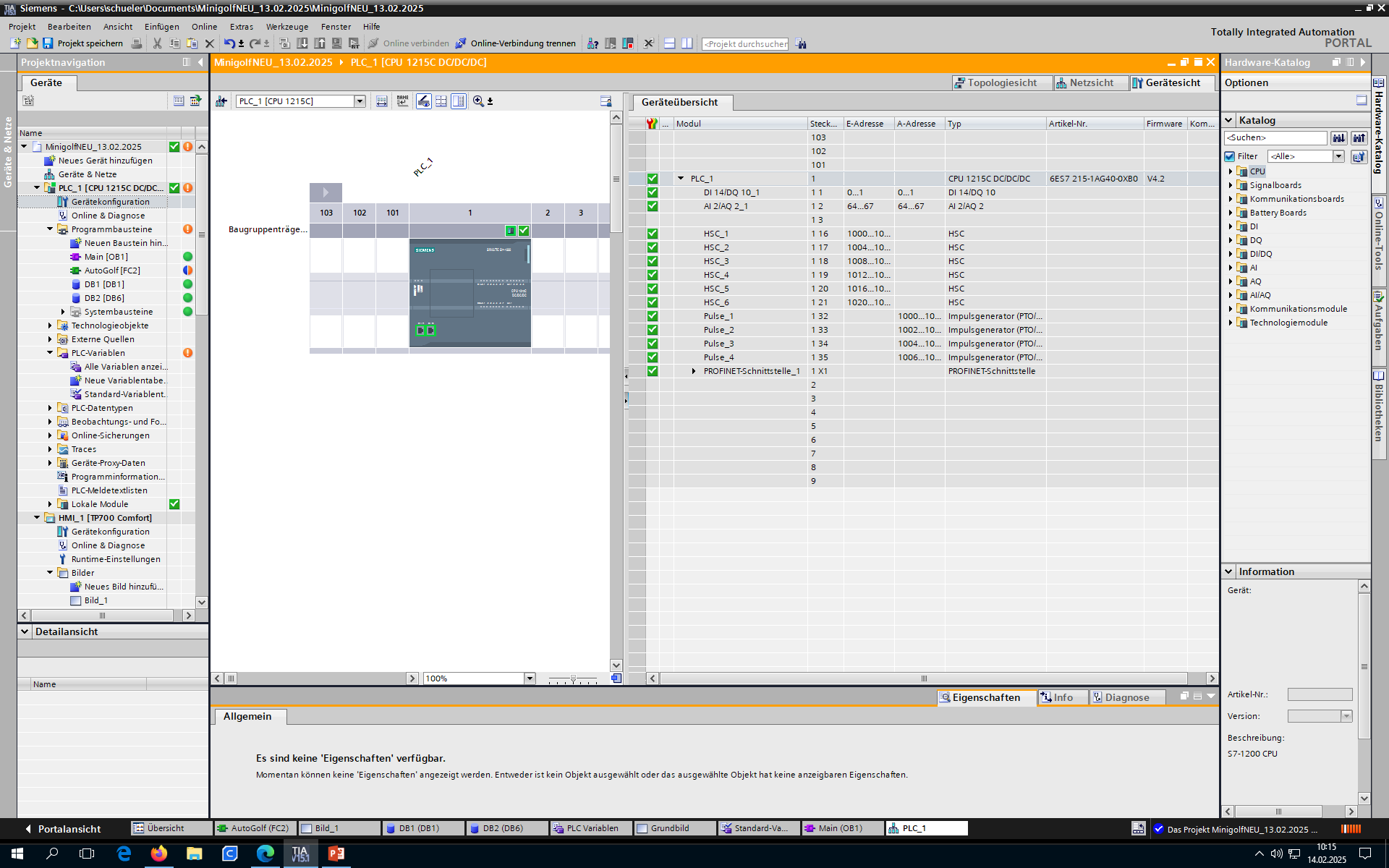The height and width of the screenshot is (868, 1389).
Task: Open PowerPoint from Windows taskbar
Action: 336,854
